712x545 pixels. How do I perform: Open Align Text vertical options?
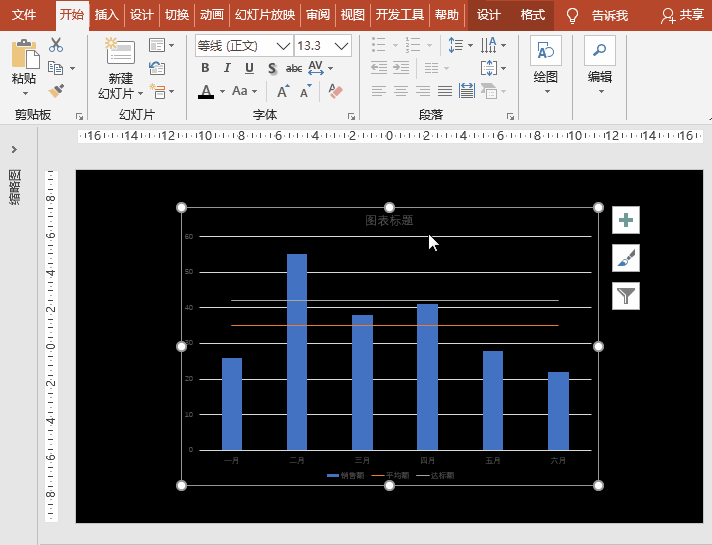click(493, 68)
